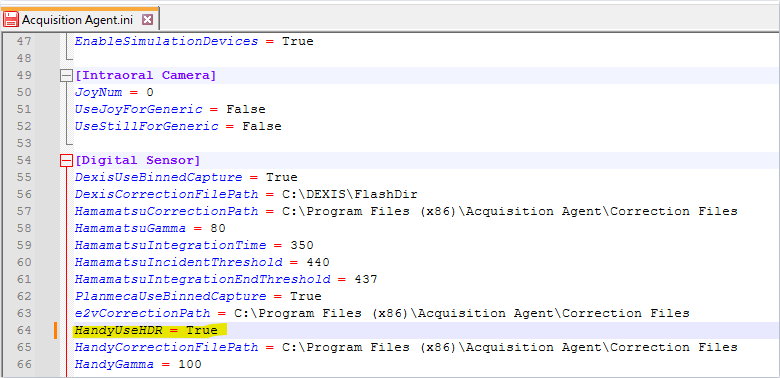Collapse the Digital Sensor section
Image resolution: width=780 pixels, height=378 pixels.
coord(66,161)
